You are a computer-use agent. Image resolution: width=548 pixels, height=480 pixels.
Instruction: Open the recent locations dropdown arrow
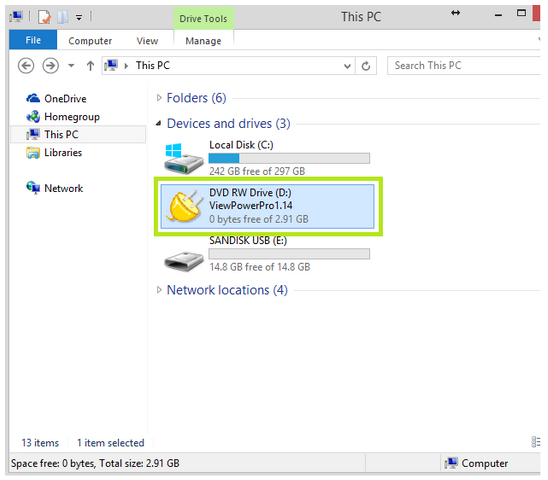coord(71,66)
